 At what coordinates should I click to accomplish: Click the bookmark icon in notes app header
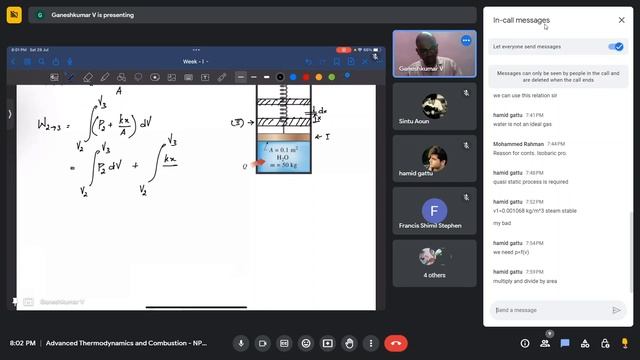pos(337,62)
